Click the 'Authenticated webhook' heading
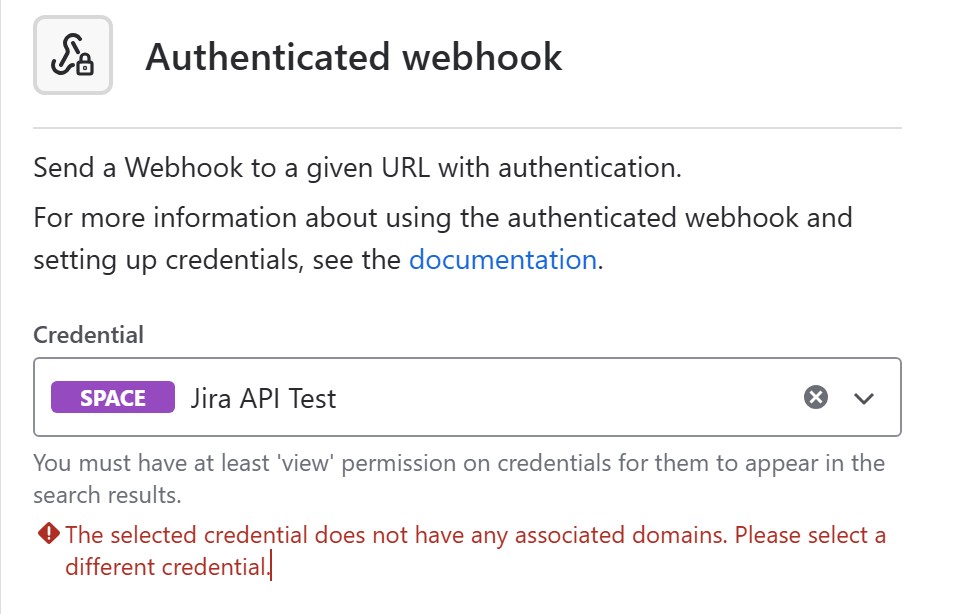Image resolution: width=978 pixels, height=614 pixels. [x=354, y=57]
